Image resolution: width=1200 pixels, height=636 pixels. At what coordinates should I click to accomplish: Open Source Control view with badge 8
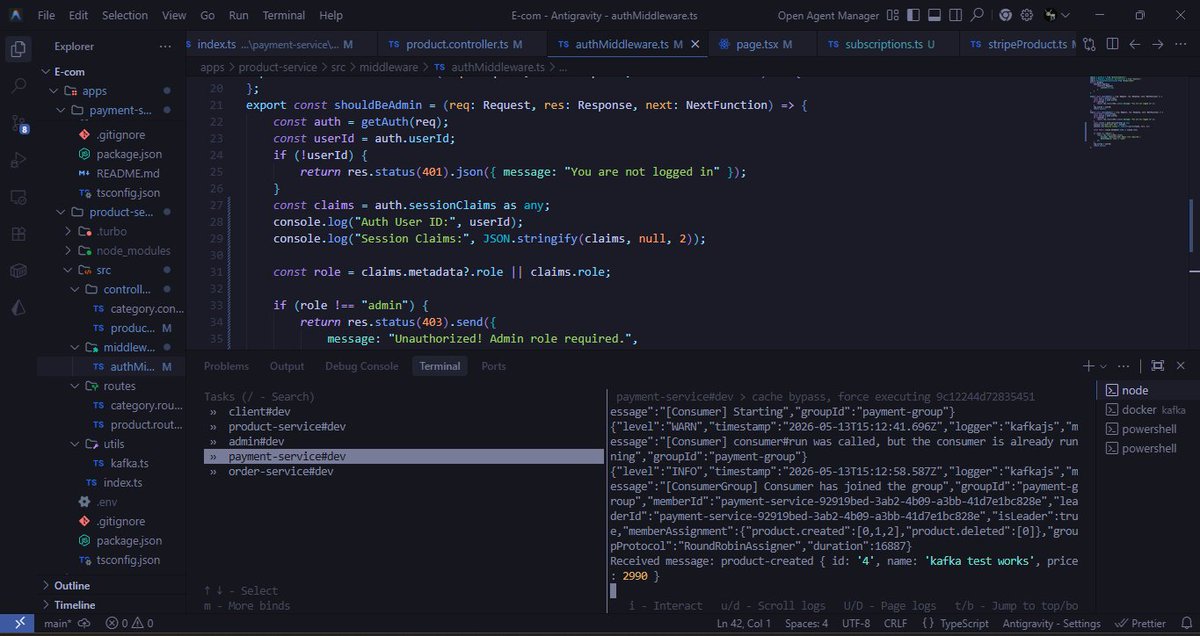18,123
